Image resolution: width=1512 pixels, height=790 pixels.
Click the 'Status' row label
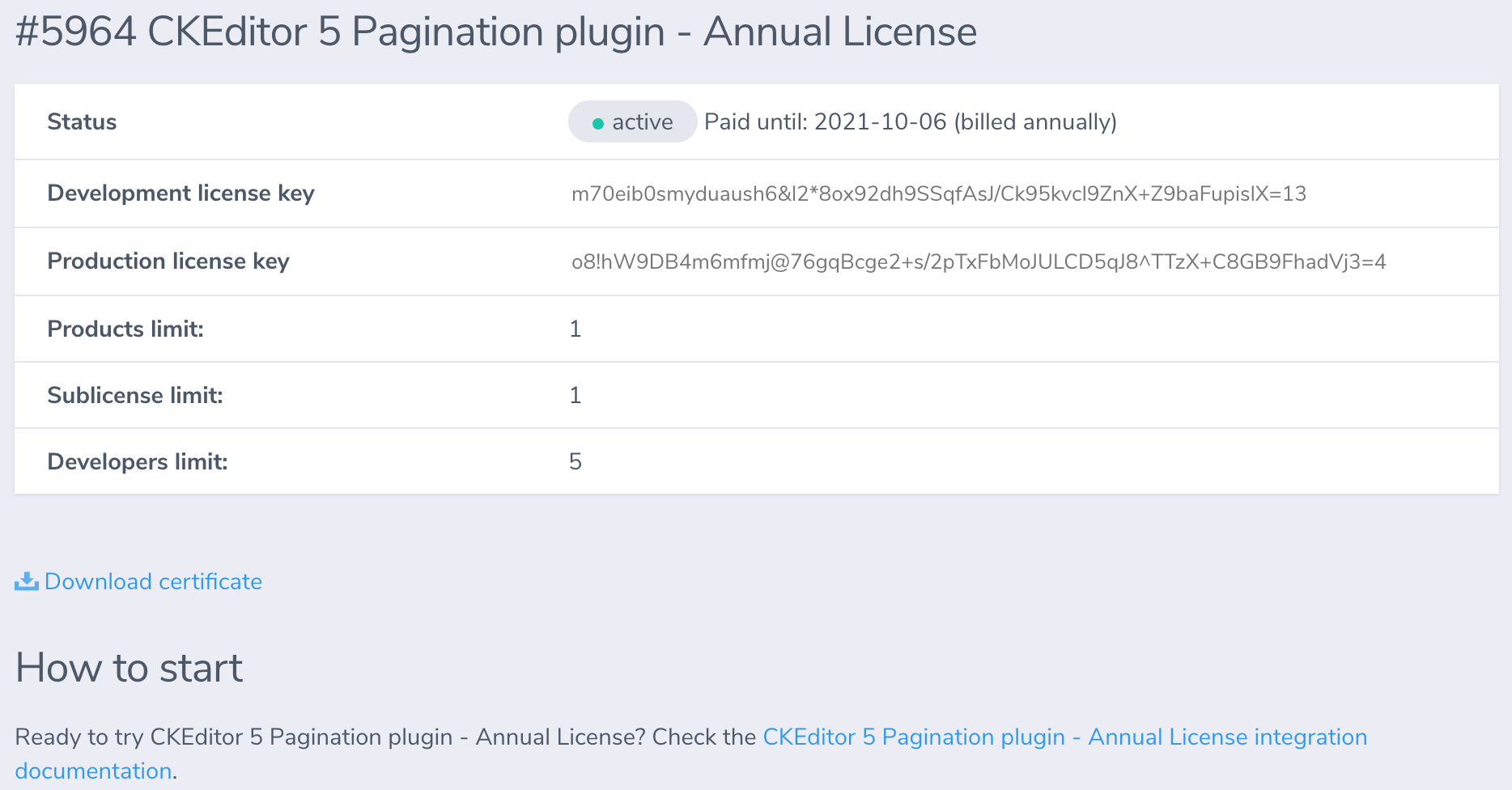coord(82,122)
